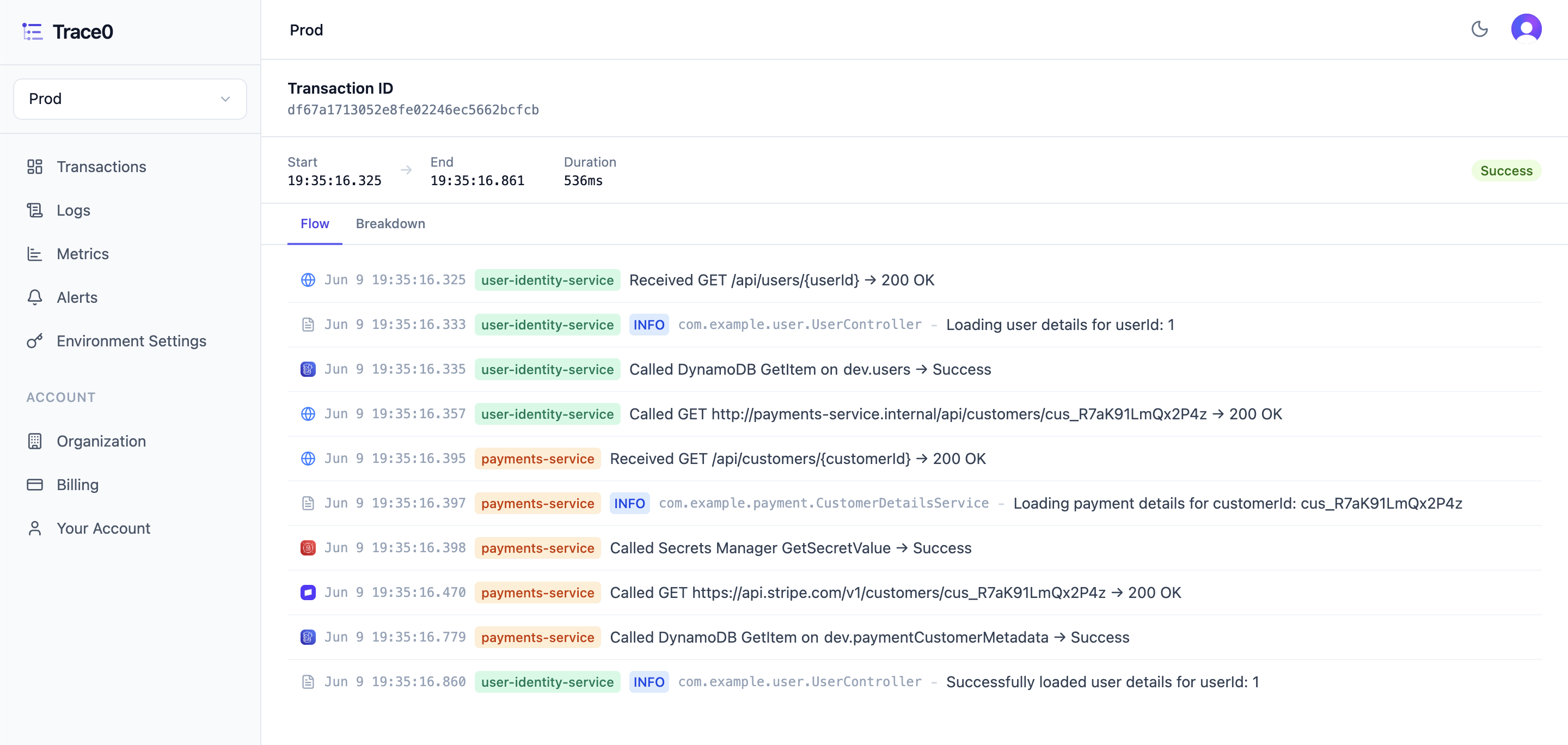Select the Flow tab
The height and width of the screenshot is (745, 1568).
tap(315, 223)
